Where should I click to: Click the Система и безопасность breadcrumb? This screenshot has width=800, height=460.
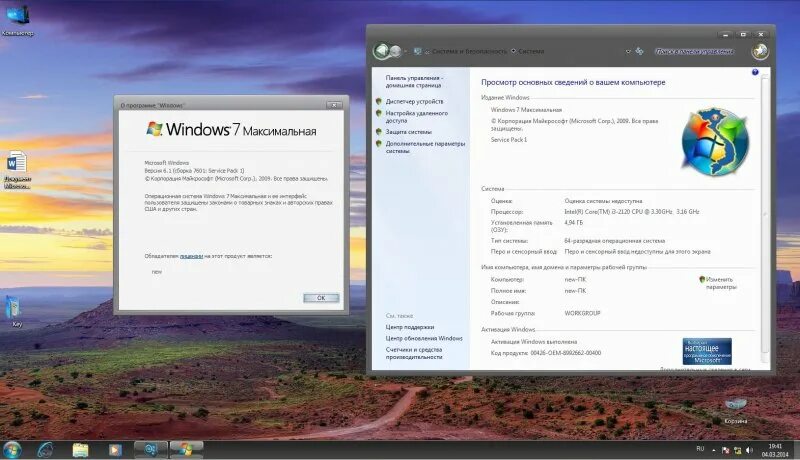tap(469, 52)
